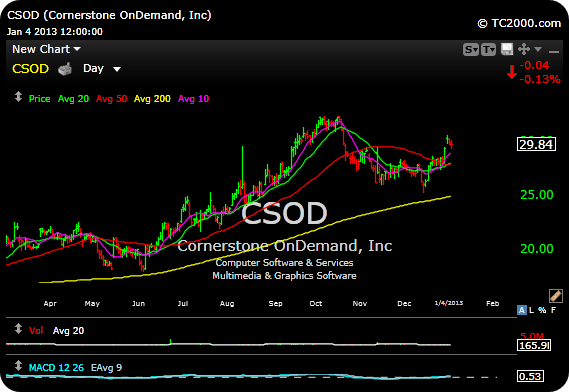Screen dimensions: 569x392
Task: Enable arithmetic scale with the A button
Action: (521, 310)
